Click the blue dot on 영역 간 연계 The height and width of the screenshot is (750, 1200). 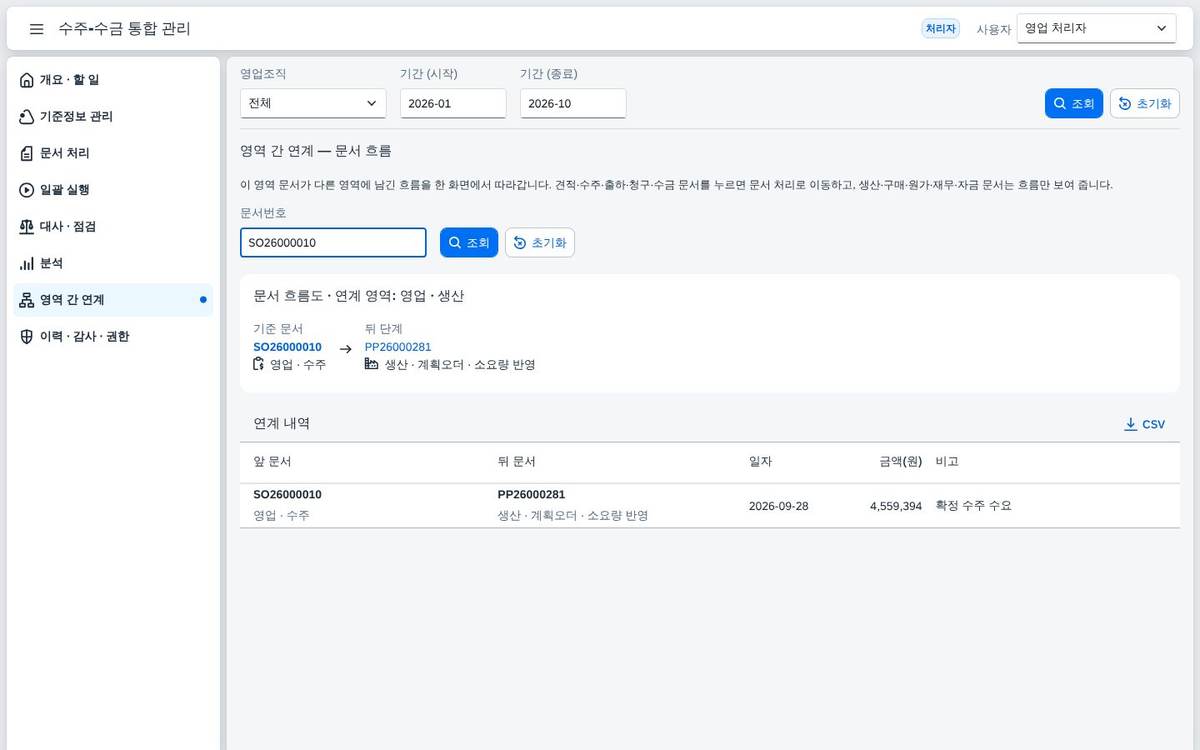(x=203, y=300)
